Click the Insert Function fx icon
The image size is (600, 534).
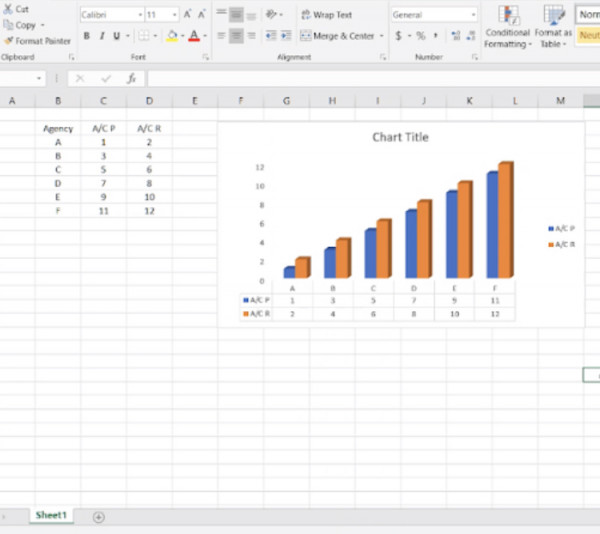coord(131,79)
